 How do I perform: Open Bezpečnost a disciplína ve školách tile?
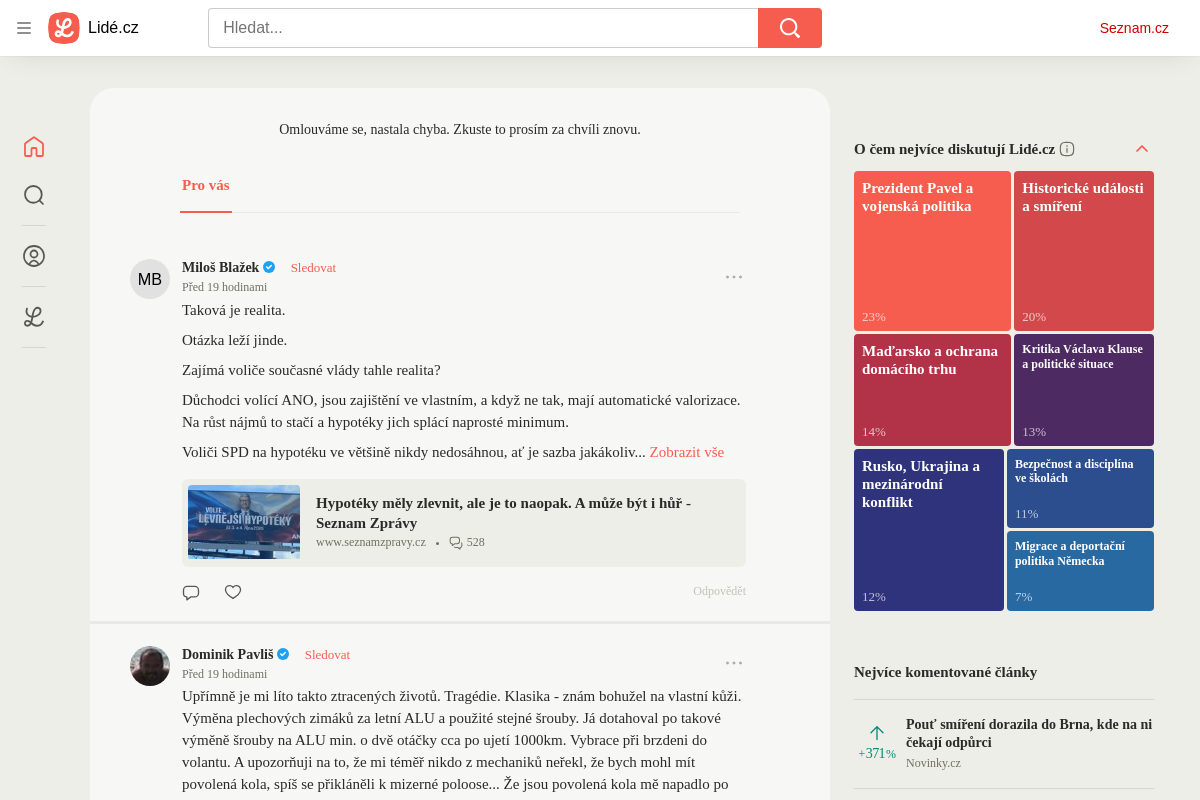pos(1080,488)
